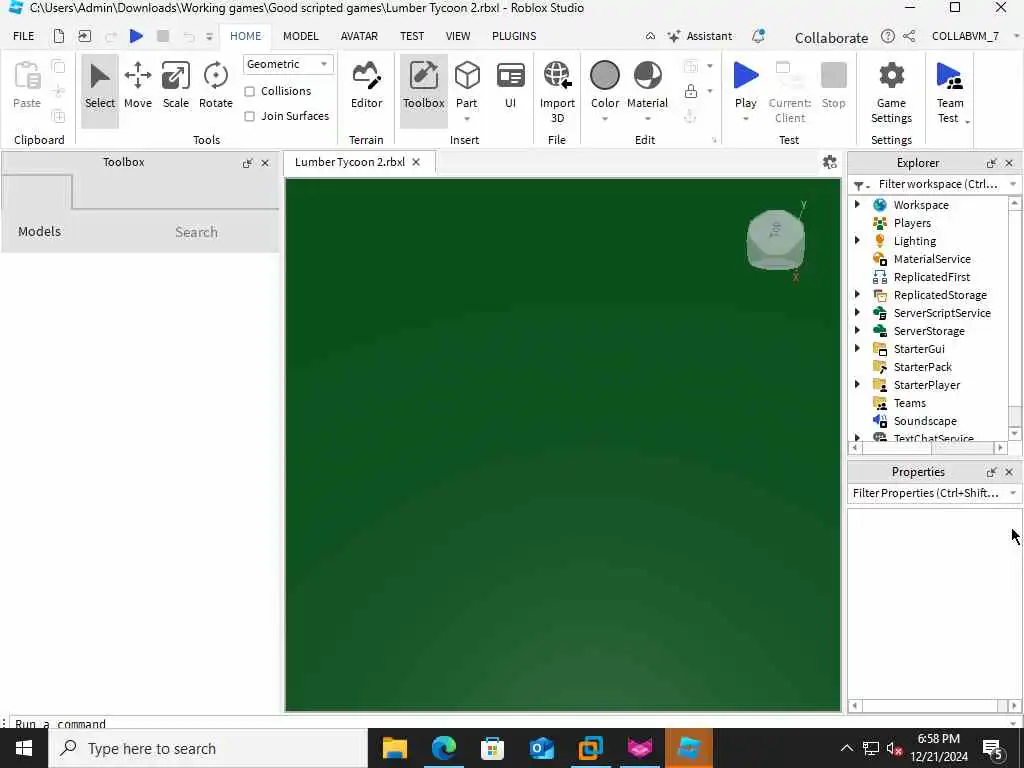Click the share icon
This screenshot has width=1024, height=768.
(x=908, y=36)
